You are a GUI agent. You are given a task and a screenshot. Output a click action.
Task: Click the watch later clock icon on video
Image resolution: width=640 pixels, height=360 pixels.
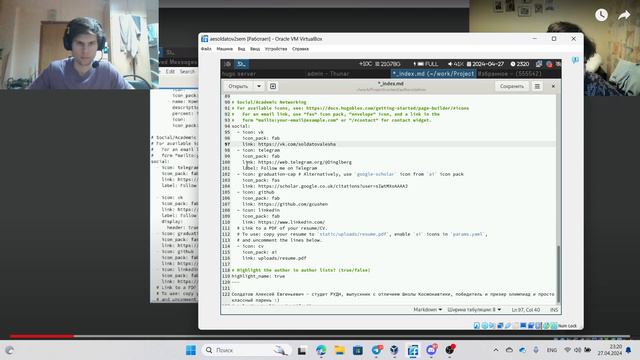[x=601, y=15]
